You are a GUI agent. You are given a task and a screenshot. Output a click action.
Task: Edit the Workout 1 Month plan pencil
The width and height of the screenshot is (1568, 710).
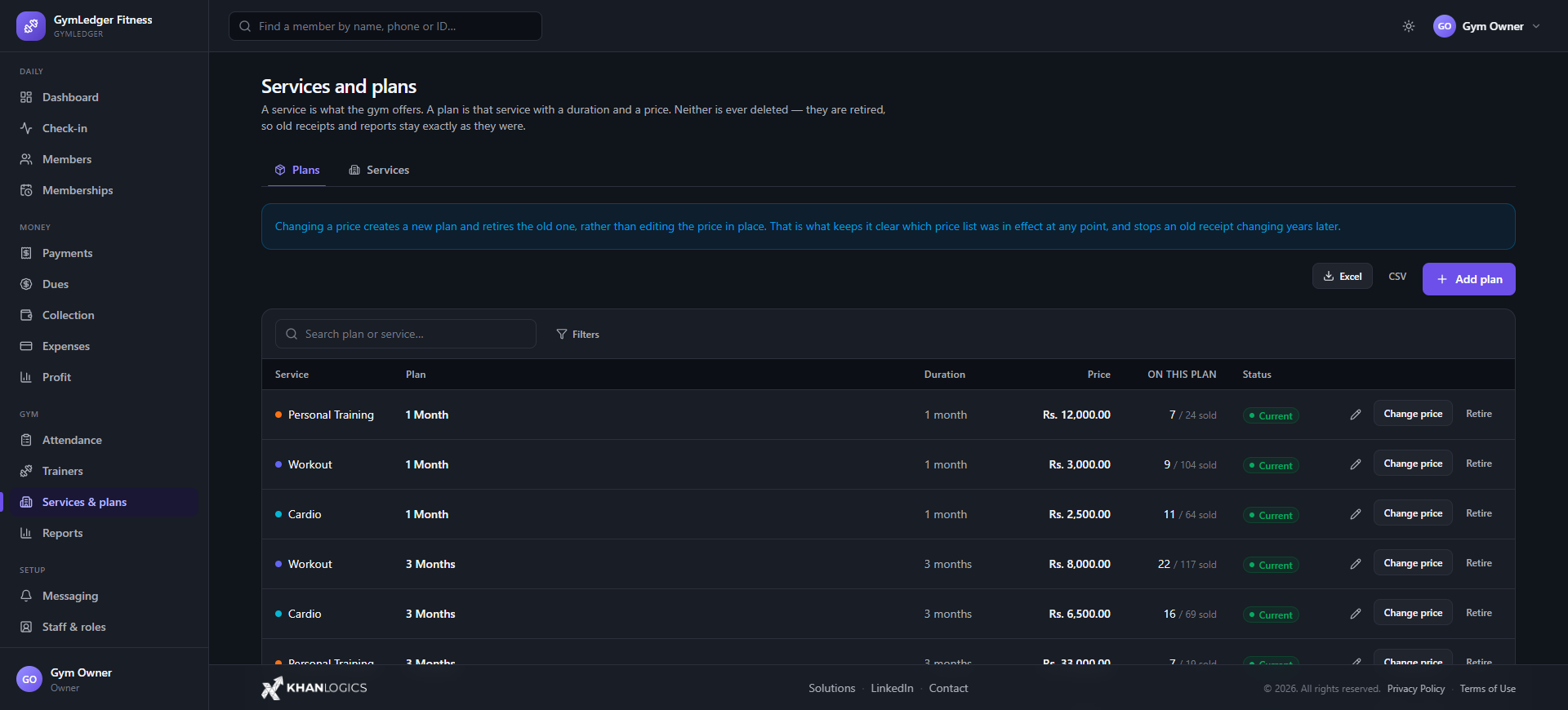point(1356,464)
